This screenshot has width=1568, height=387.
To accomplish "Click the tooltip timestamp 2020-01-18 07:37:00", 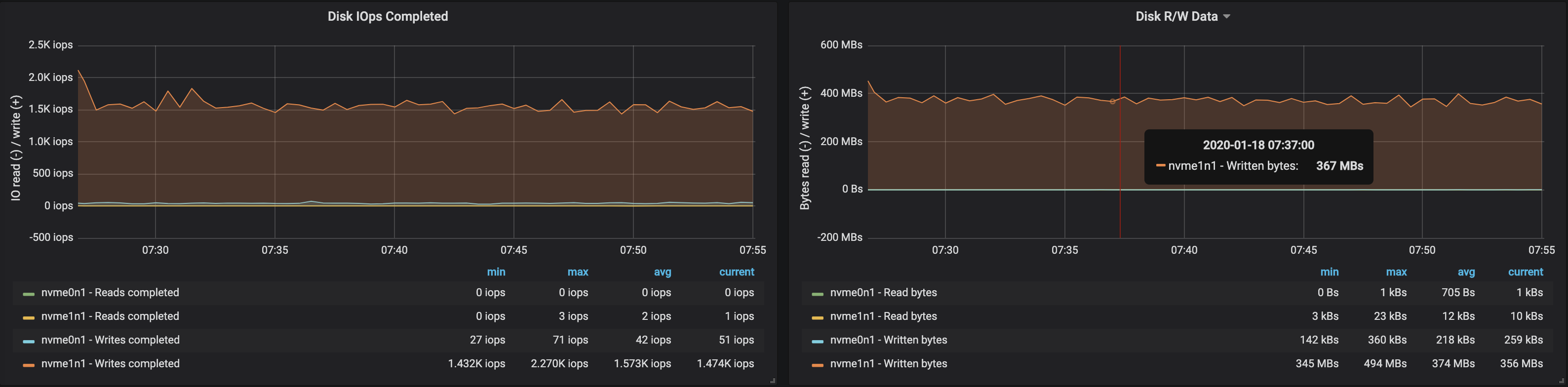I will (1258, 146).
